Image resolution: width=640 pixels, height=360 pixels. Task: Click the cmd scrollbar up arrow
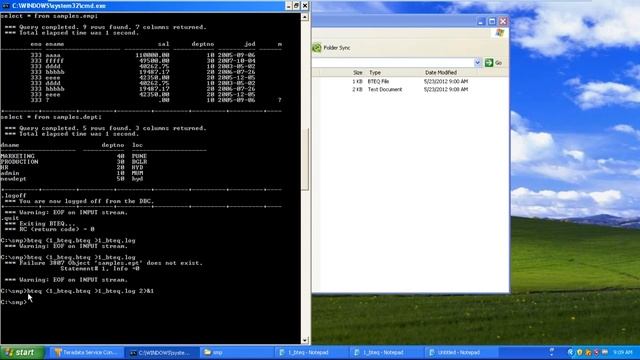(x=305, y=17)
